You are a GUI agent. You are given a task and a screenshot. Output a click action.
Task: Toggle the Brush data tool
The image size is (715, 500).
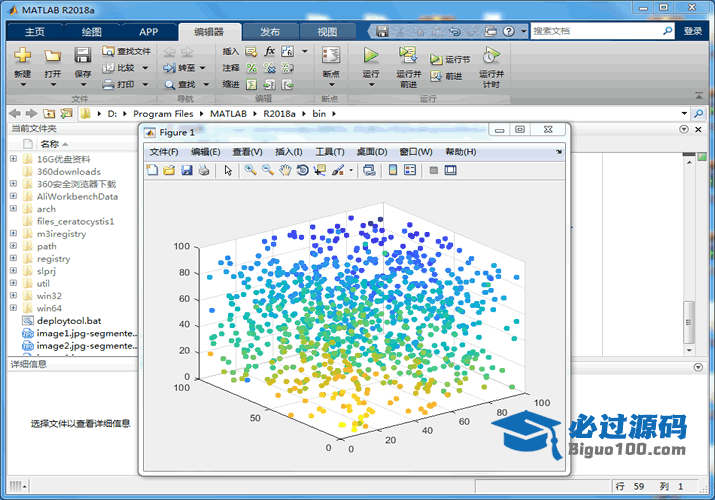click(x=338, y=170)
